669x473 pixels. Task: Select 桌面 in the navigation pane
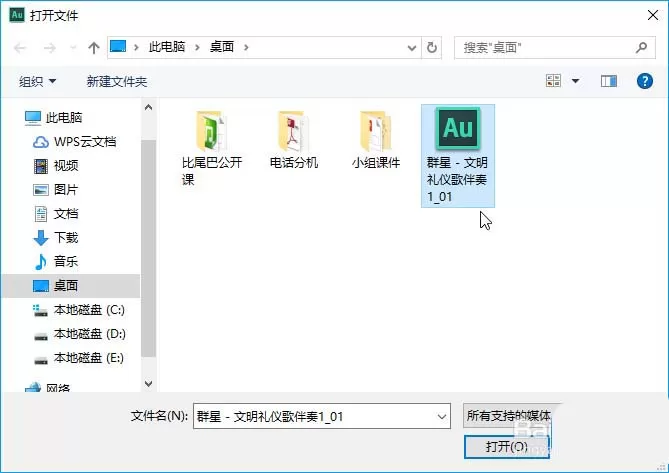point(70,285)
